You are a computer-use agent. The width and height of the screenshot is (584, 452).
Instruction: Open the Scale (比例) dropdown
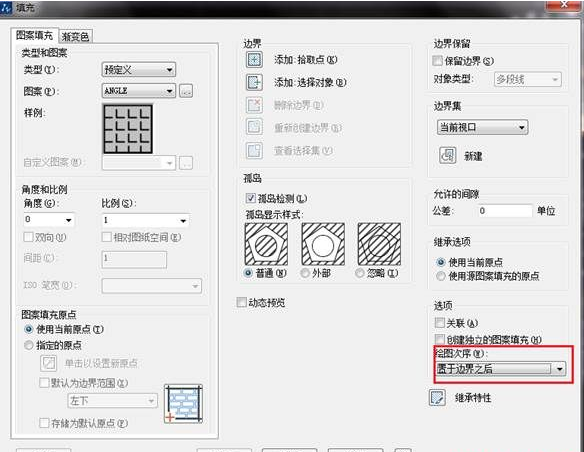click(x=145, y=220)
